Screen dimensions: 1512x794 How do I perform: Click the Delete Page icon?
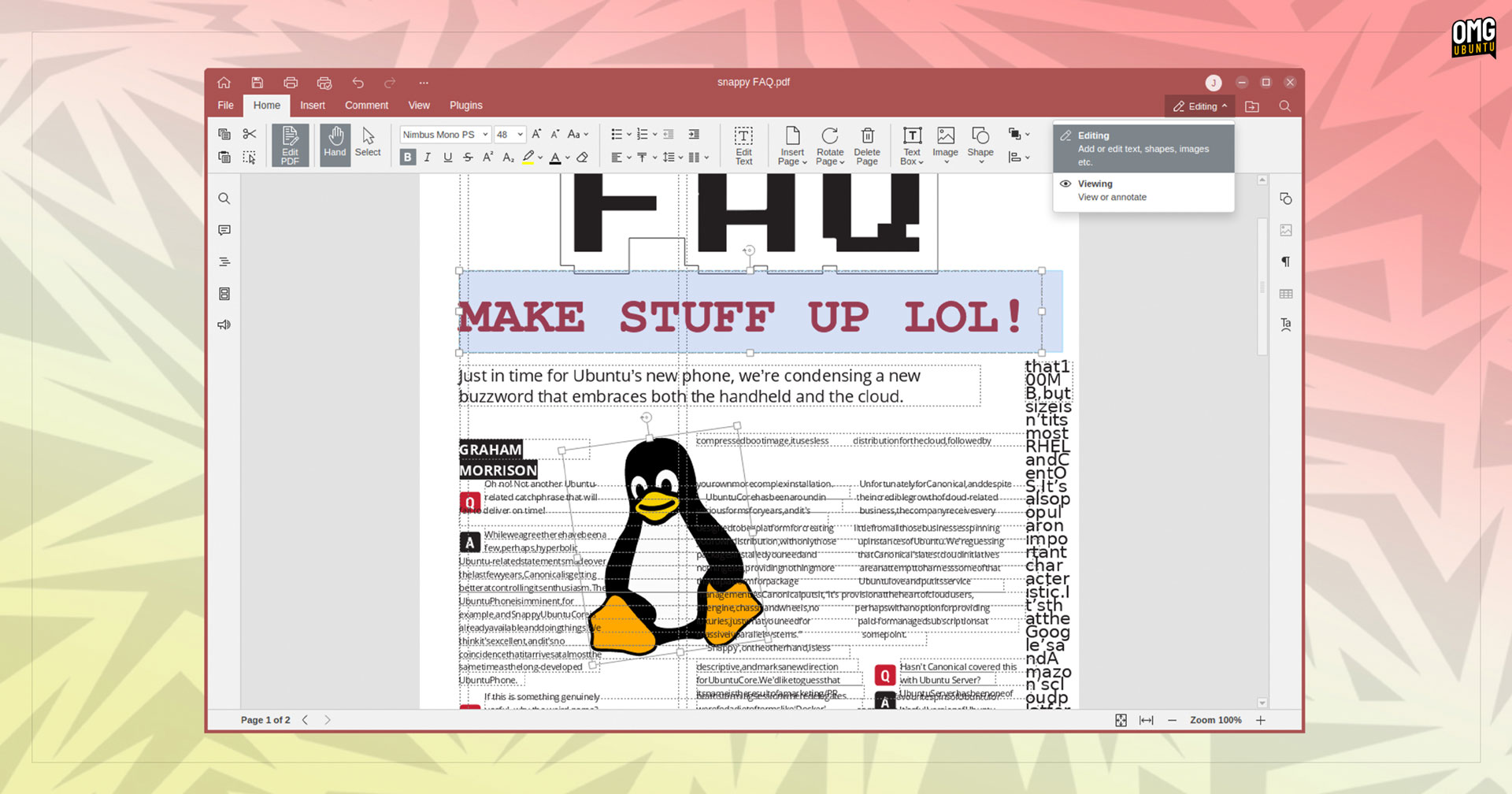tap(867, 145)
